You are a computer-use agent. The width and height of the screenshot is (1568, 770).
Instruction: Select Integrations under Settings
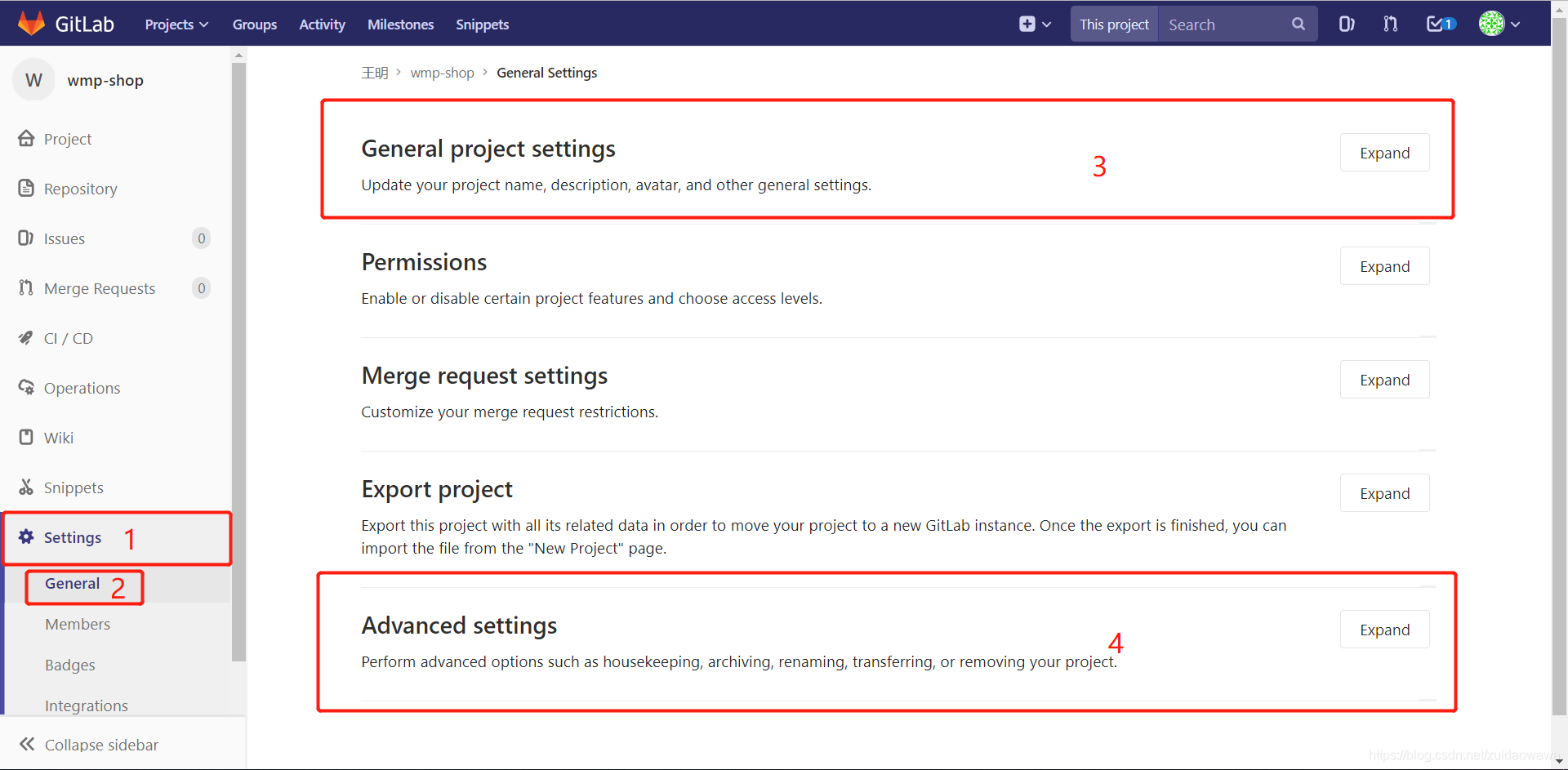(x=87, y=705)
